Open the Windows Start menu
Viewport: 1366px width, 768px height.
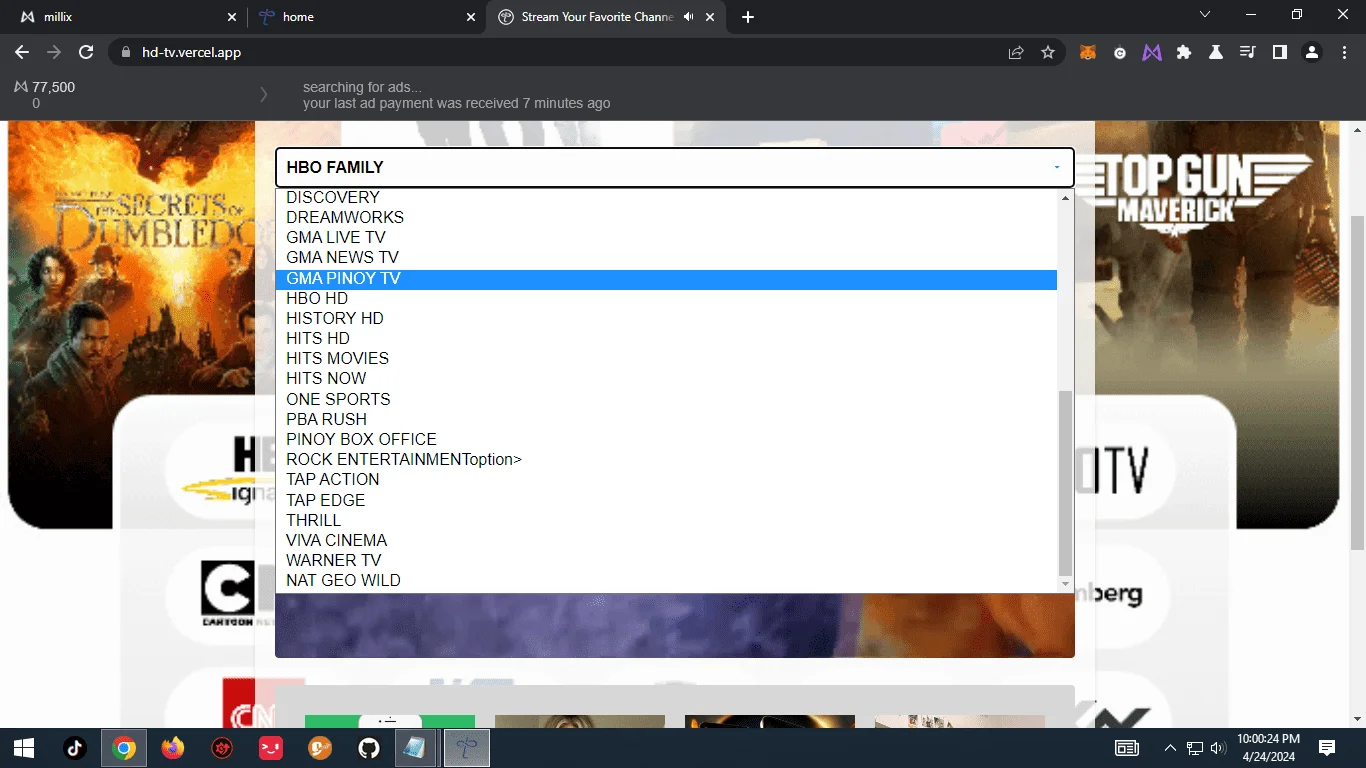24,748
